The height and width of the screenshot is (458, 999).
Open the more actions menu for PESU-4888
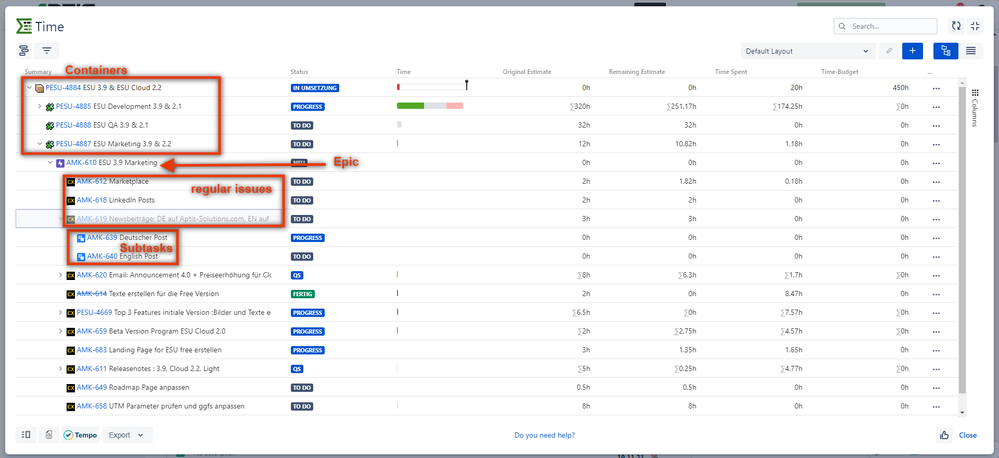click(x=936, y=125)
